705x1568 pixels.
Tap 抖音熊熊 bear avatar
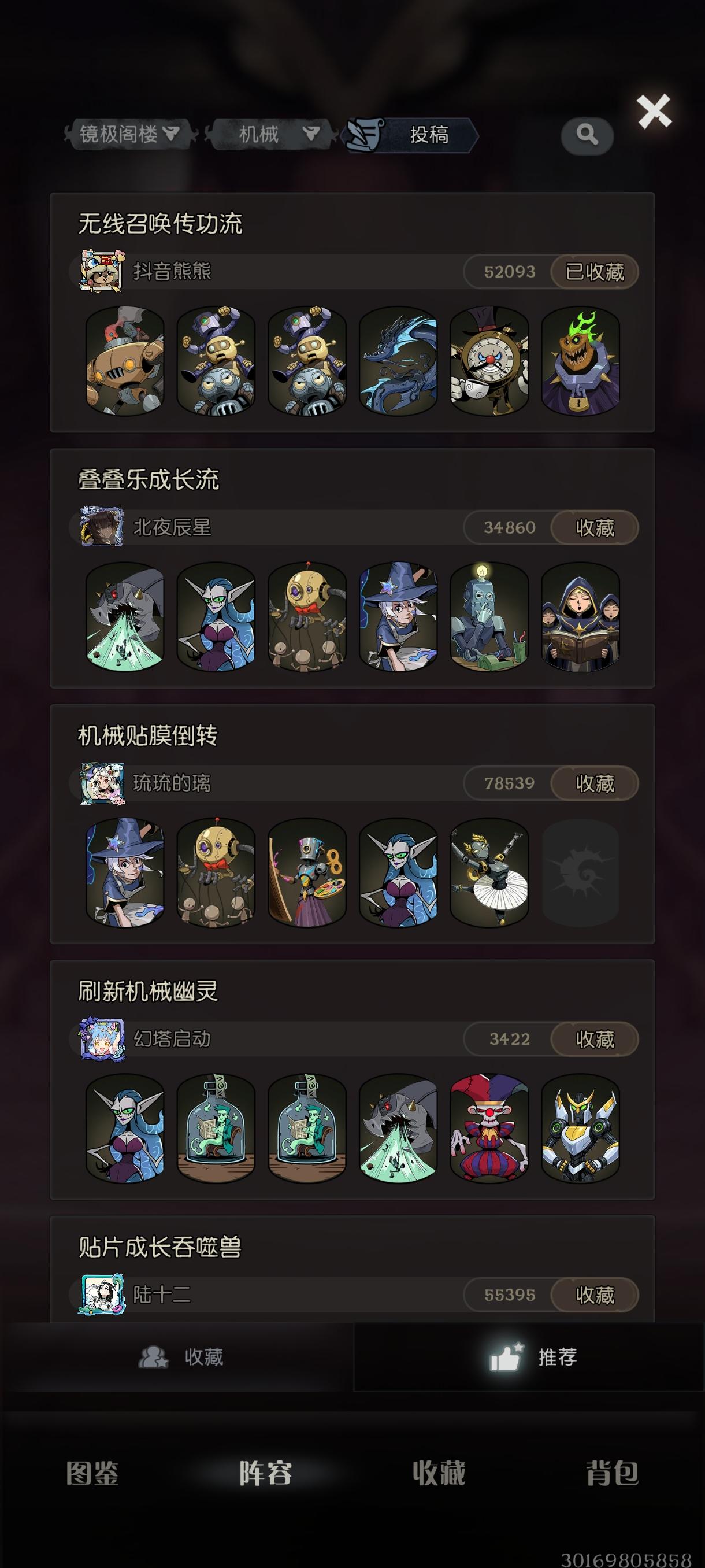coord(102,271)
